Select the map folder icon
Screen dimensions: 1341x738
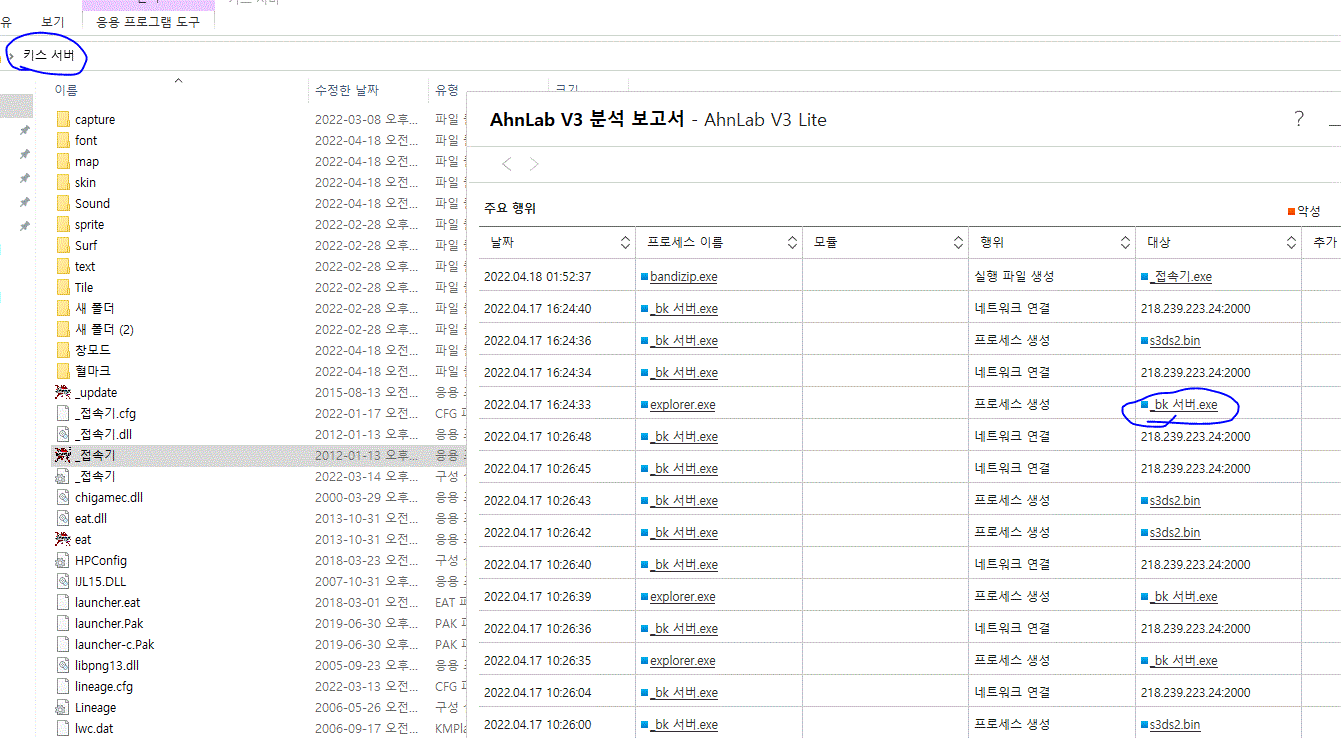tap(63, 161)
